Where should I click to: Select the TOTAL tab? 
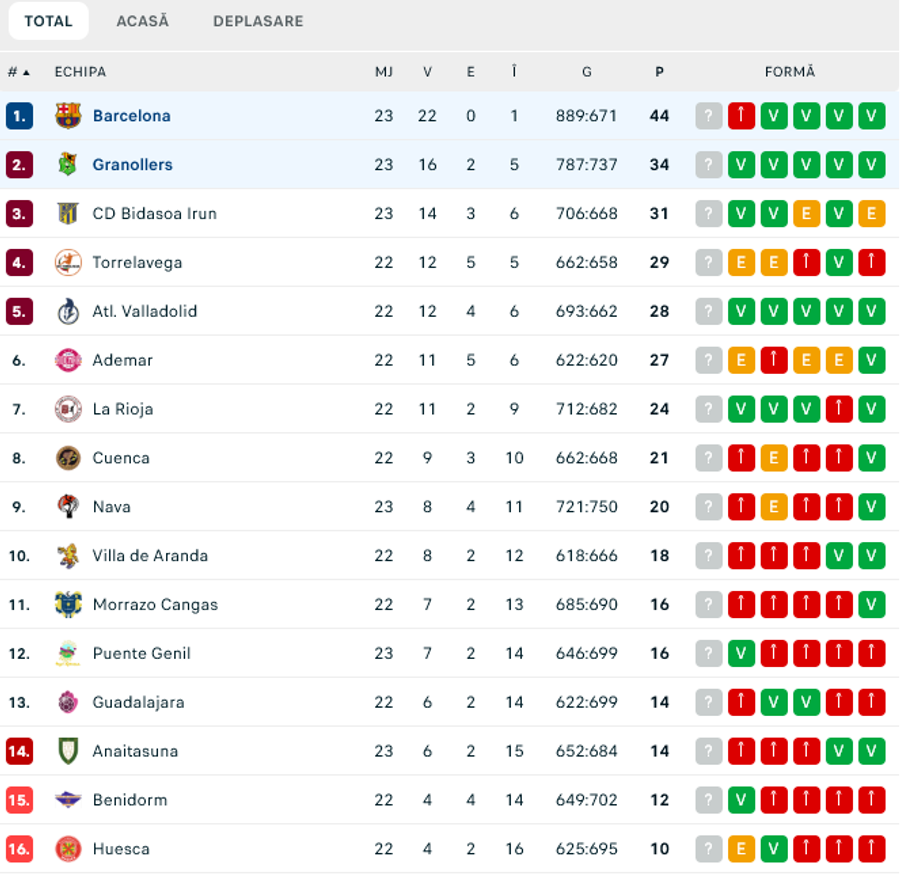[49, 21]
